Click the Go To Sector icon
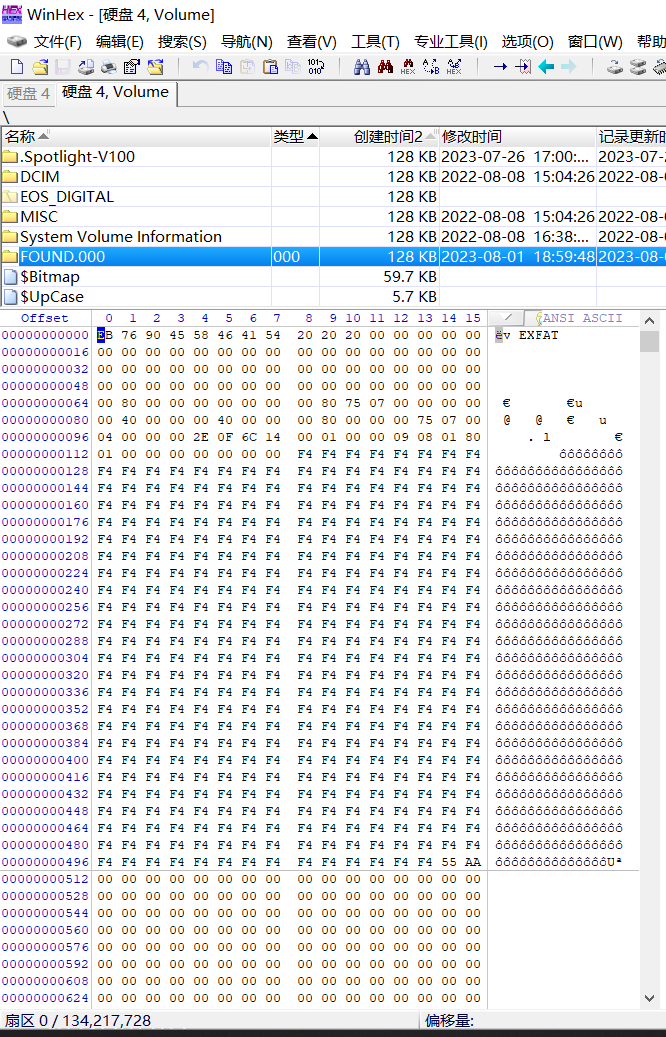The image size is (666, 1037). tap(523, 66)
